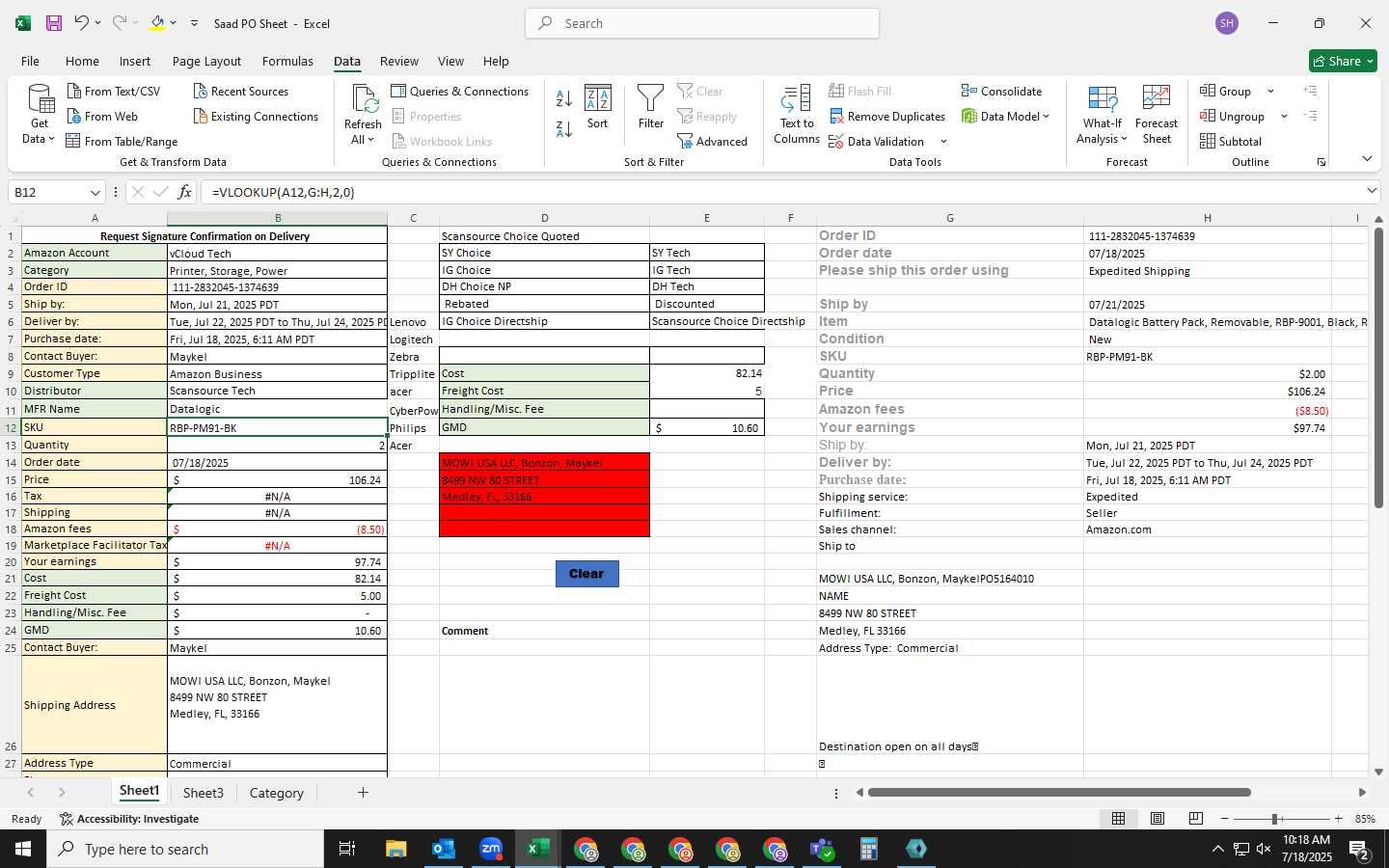
Task: Open the Formulas tab
Action: pyautogui.click(x=287, y=61)
